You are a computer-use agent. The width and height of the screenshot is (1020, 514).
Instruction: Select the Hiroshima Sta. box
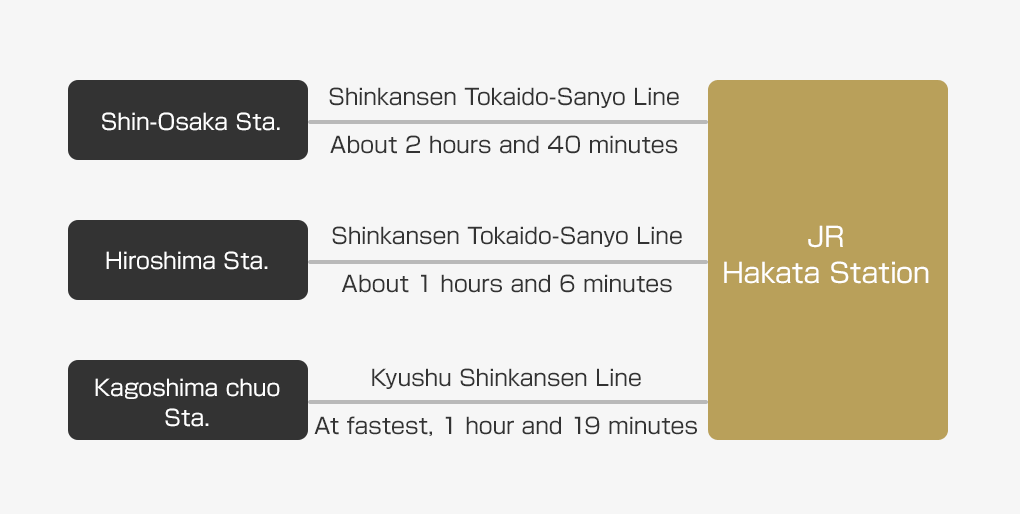coord(188,260)
